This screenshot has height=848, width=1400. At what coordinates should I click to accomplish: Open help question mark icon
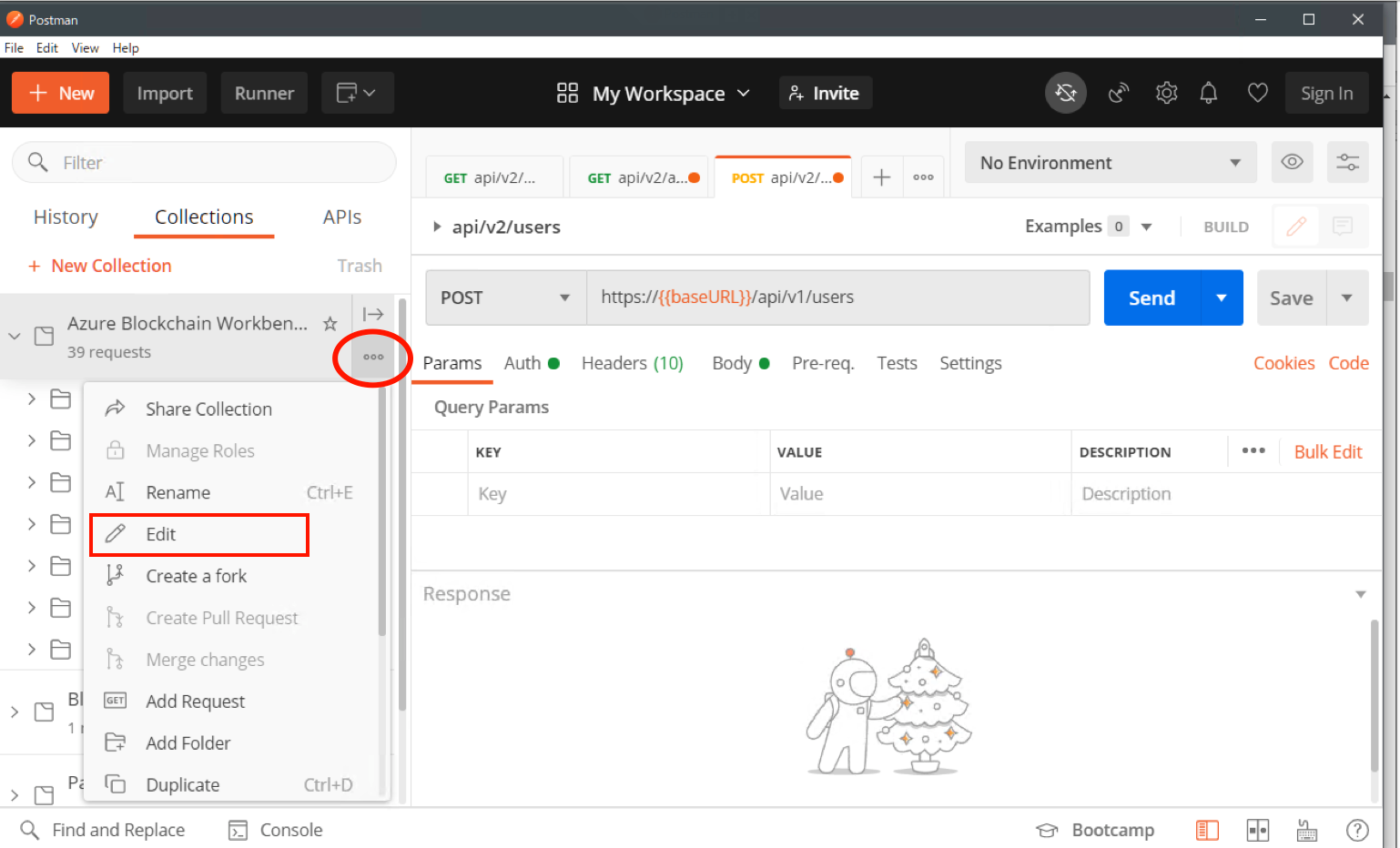click(x=1357, y=830)
